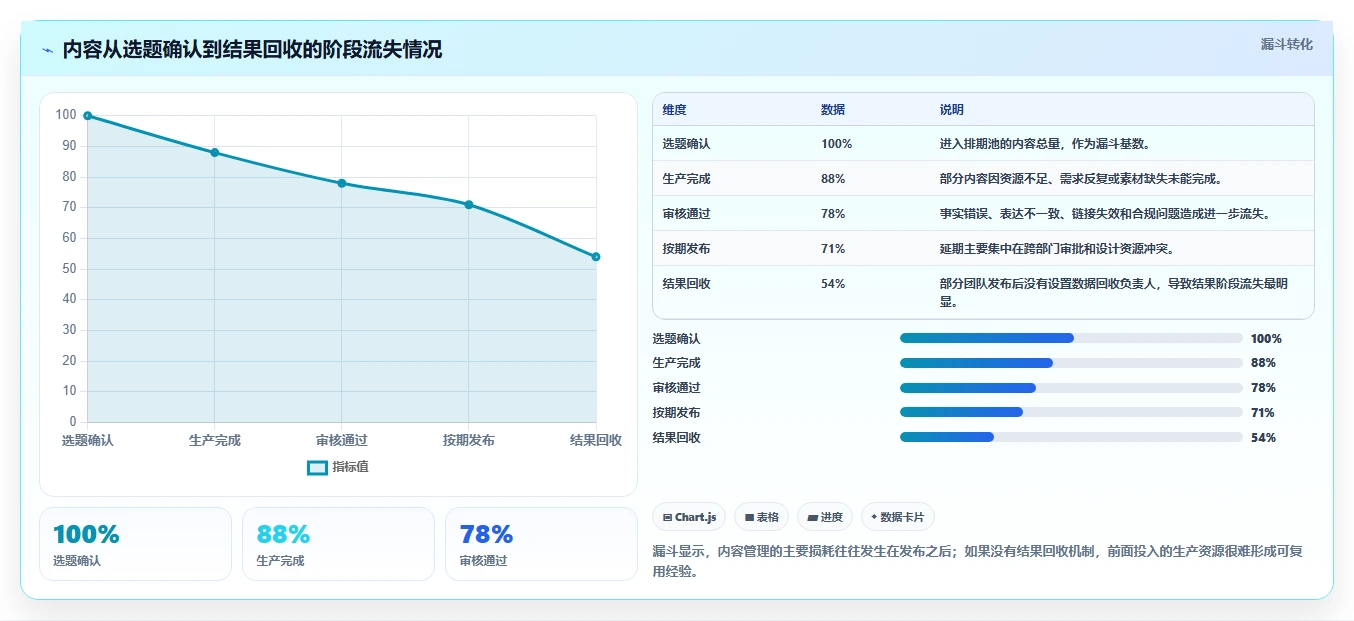Click the 54% table data cell
1354x621 pixels.
833,284
